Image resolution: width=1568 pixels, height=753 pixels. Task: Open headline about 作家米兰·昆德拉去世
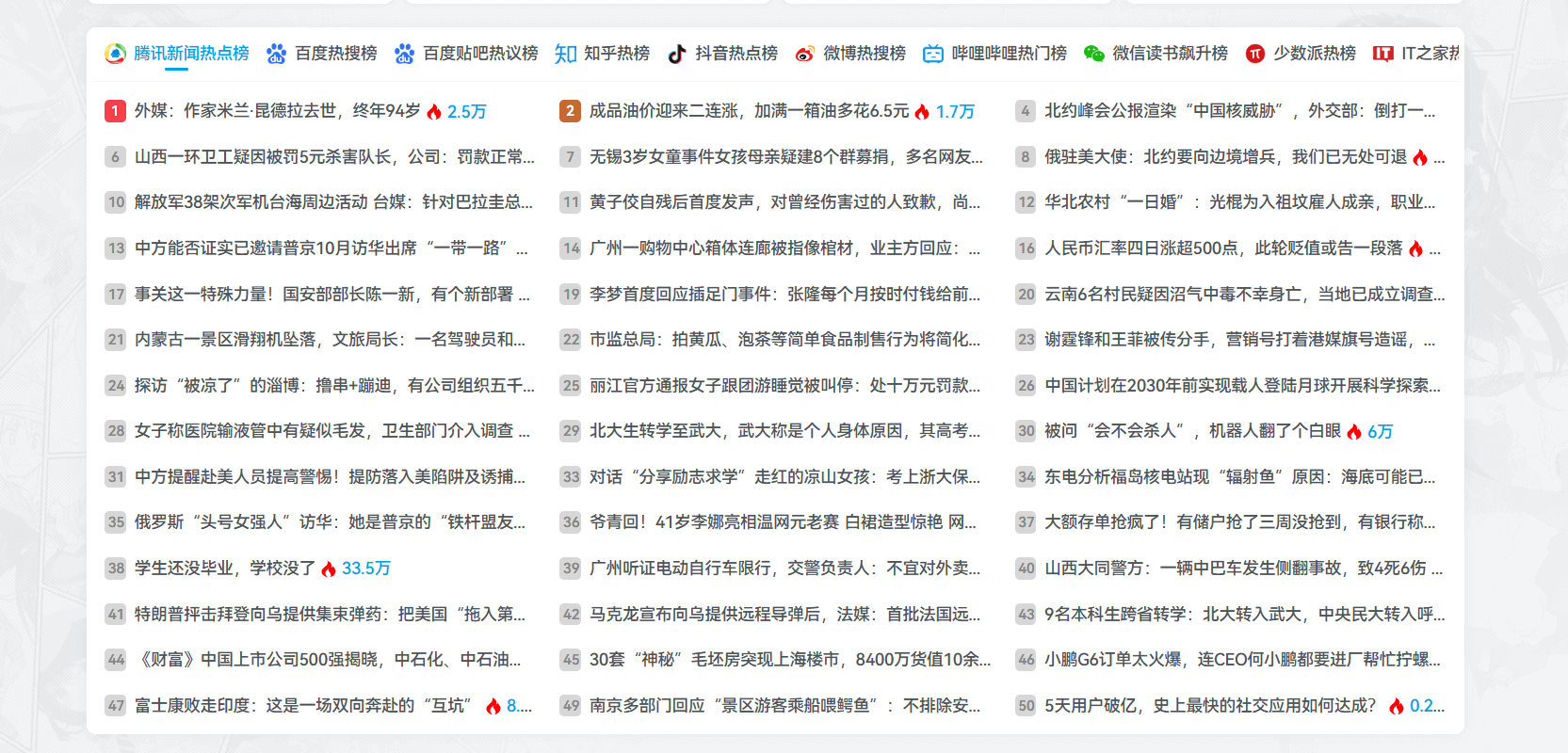277,111
